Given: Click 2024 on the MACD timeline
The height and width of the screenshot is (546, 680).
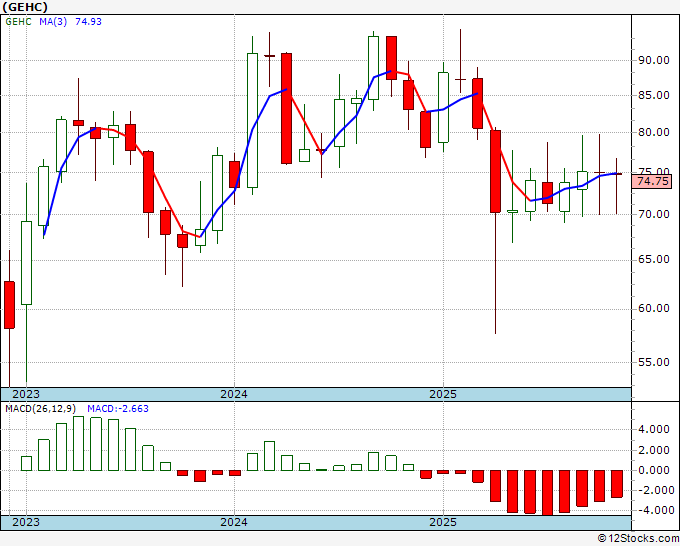Looking at the screenshot, I should 234,522.
